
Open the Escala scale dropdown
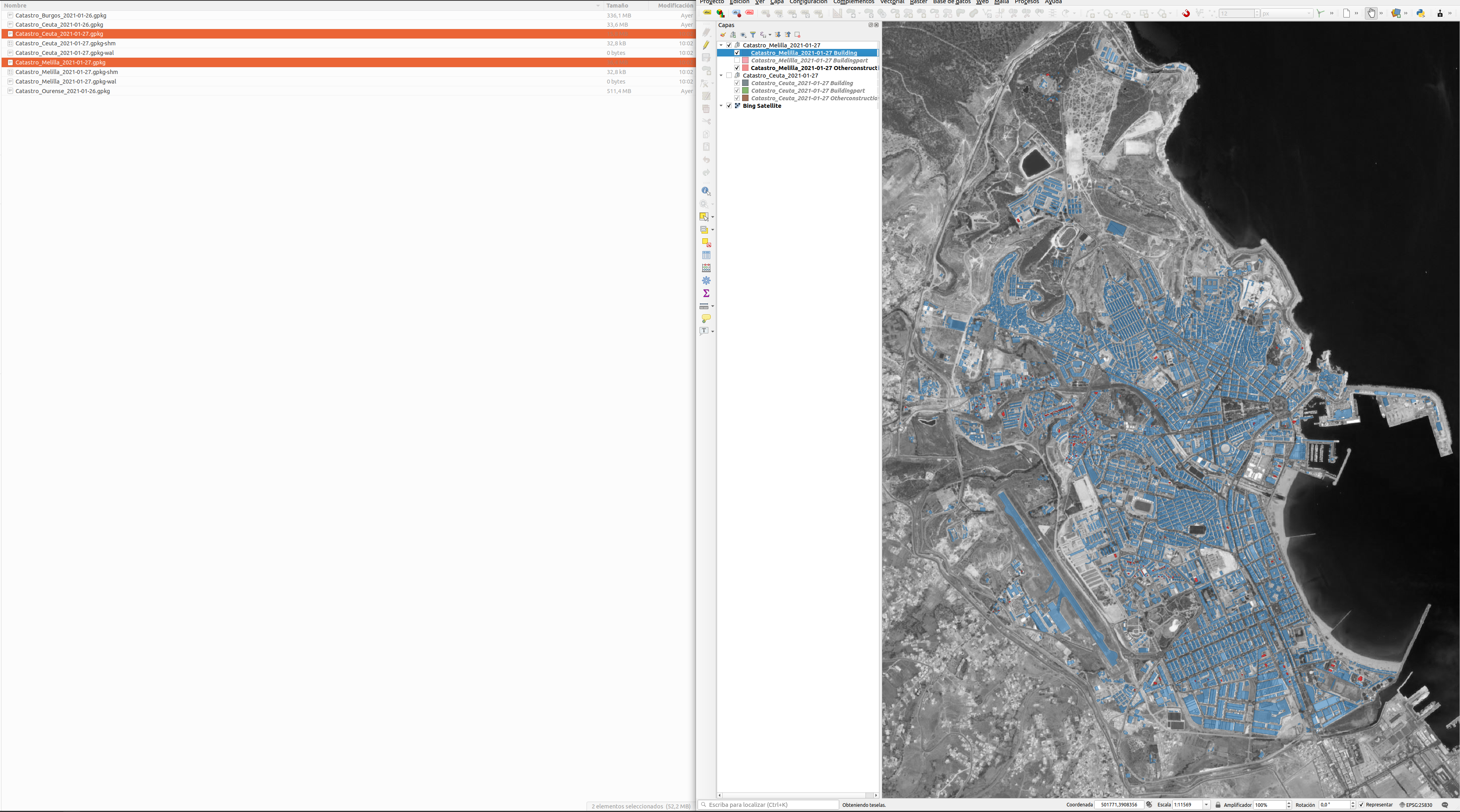[x=1206, y=804]
